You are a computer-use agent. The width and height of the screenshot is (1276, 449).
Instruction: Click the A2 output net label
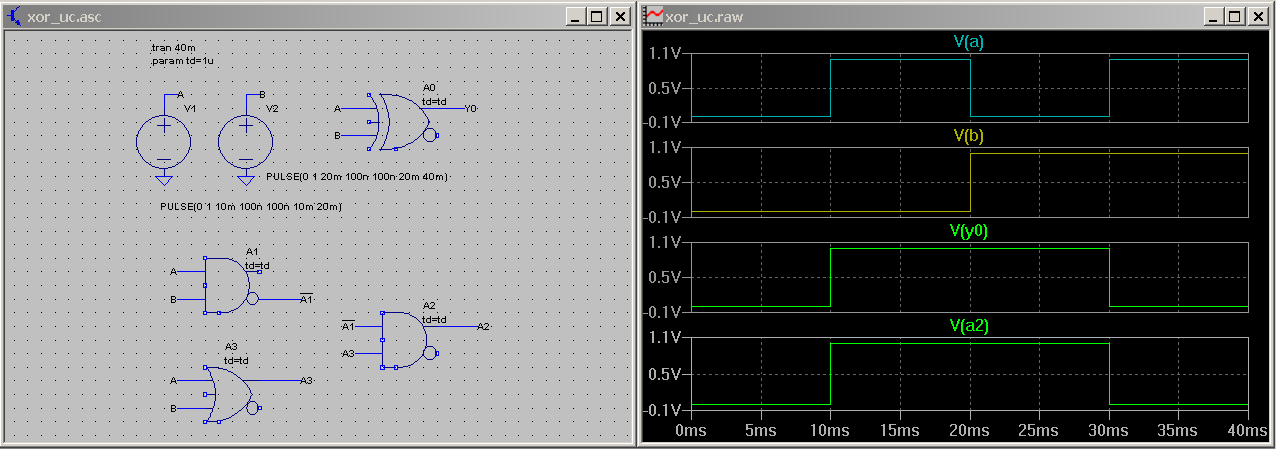point(482,326)
